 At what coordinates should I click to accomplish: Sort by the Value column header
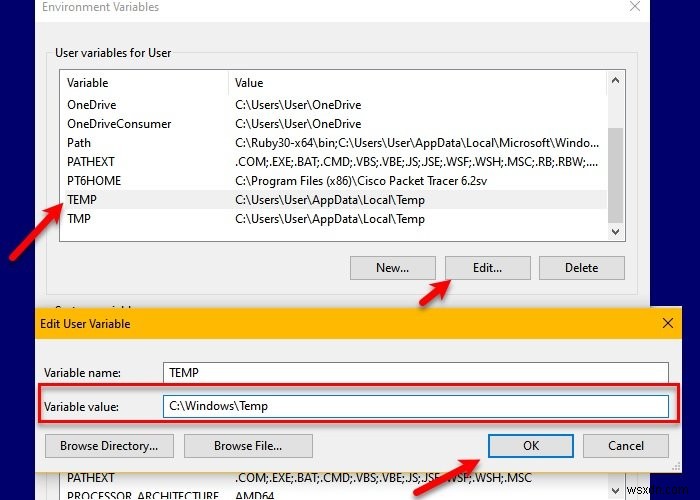417,83
